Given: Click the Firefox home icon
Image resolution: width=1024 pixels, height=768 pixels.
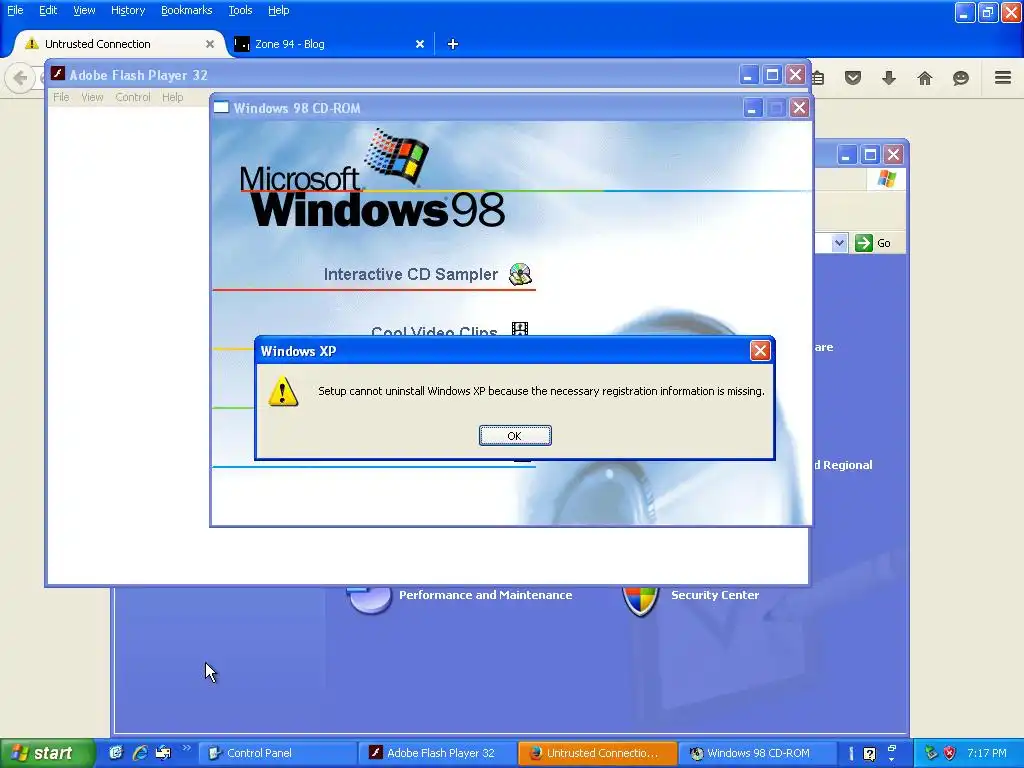Looking at the screenshot, I should click(x=925, y=78).
